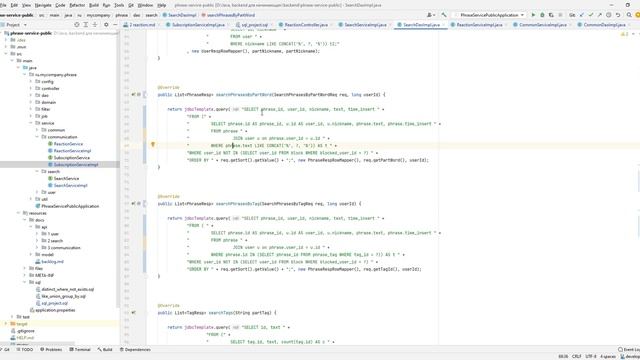Open the Problems tool window
Image resolution: width=640 pixels, height=360 pixels.
pyautogui.click(x=51, y=349)
